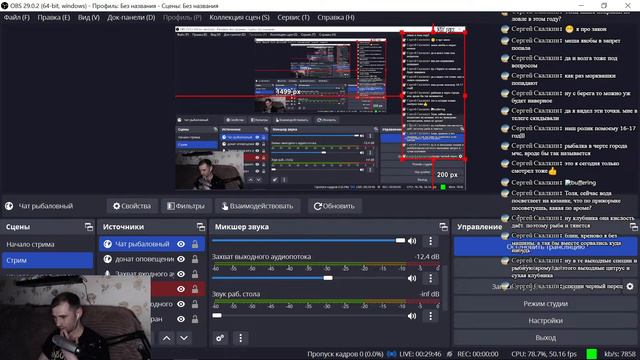Open mixer options menu next to gear
The width and height of the screenshot is (640, 360).
click(x=240, y=338)
